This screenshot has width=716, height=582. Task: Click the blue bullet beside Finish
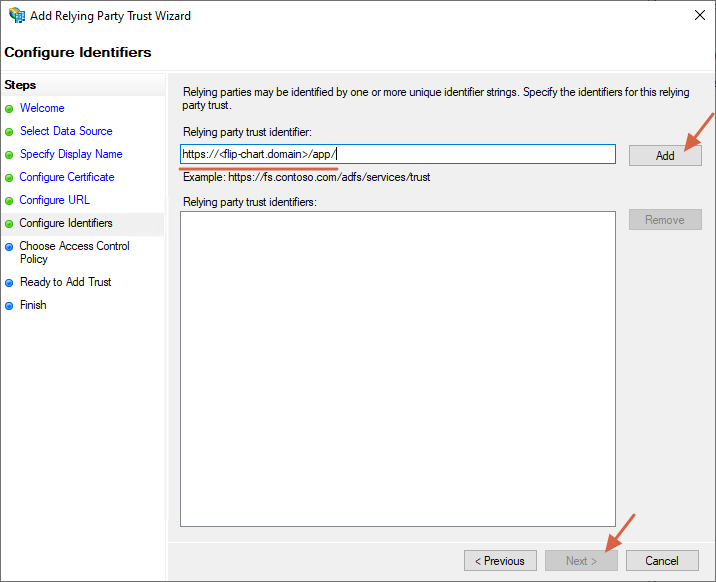(9, 306)
